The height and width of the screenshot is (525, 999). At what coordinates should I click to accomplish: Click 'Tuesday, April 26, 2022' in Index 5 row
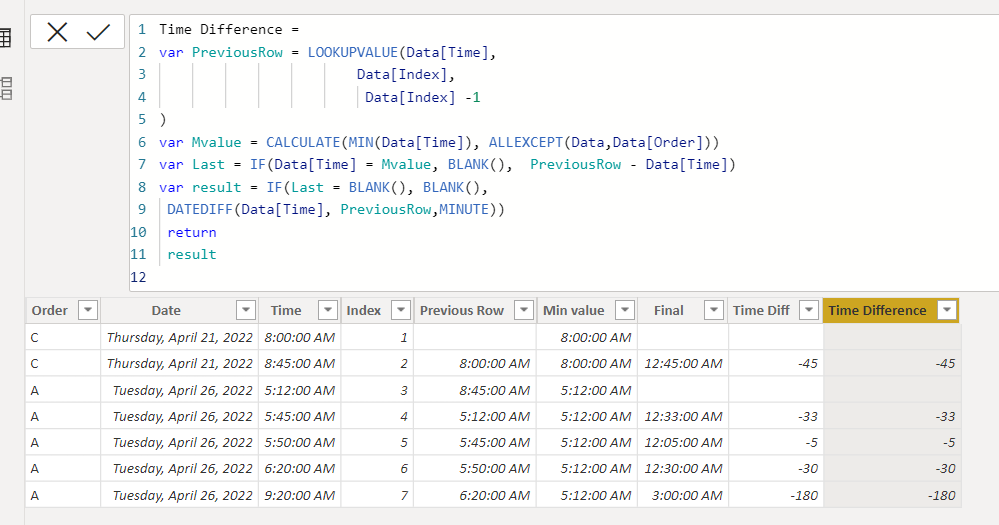[x=179, y=442]
